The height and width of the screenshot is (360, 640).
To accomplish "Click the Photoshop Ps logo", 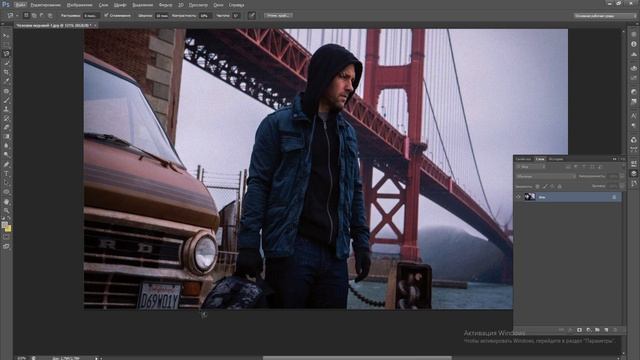I will (5, 4).
